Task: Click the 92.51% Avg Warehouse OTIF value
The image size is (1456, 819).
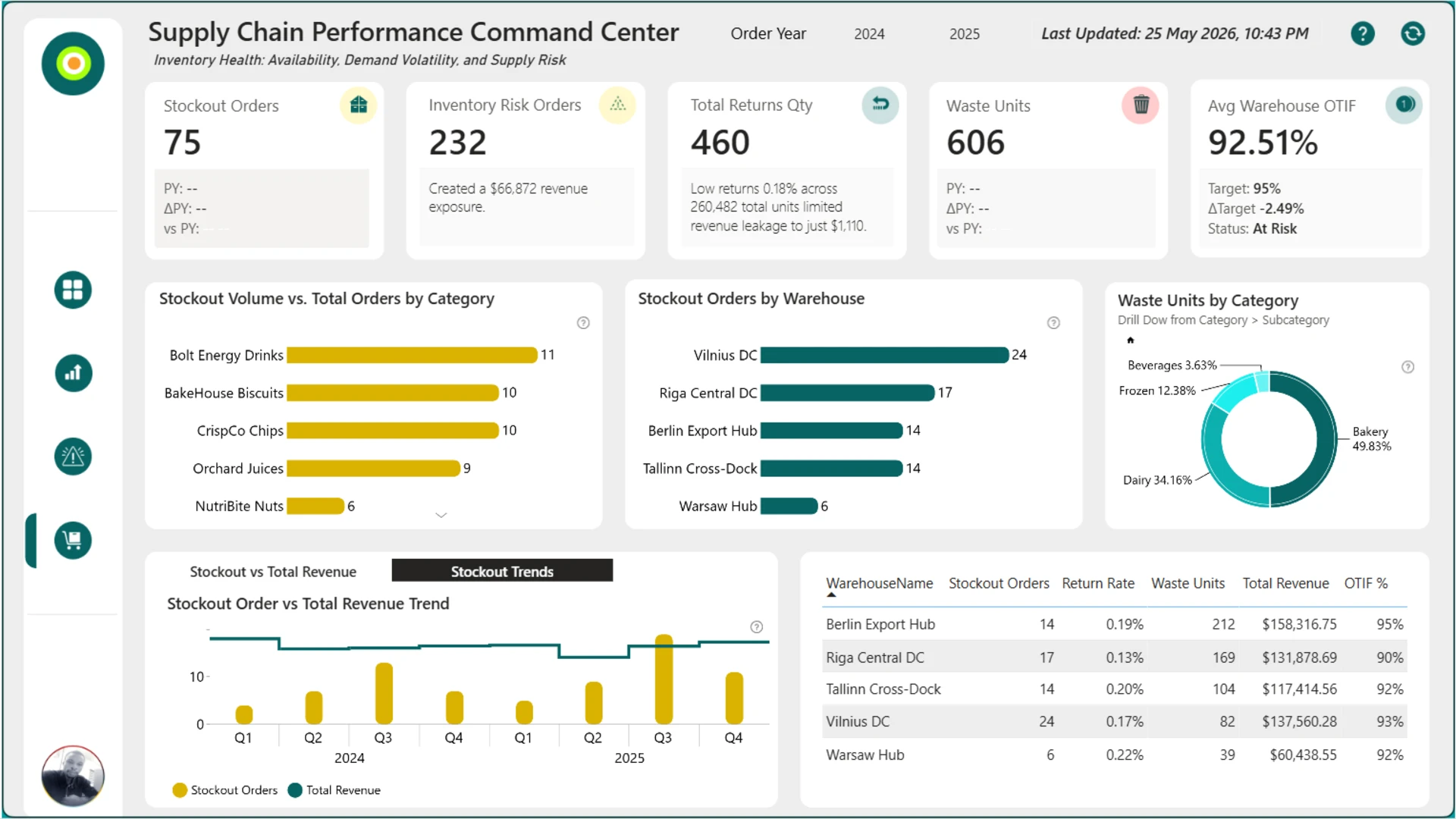Action: (x=1263, y=143)
